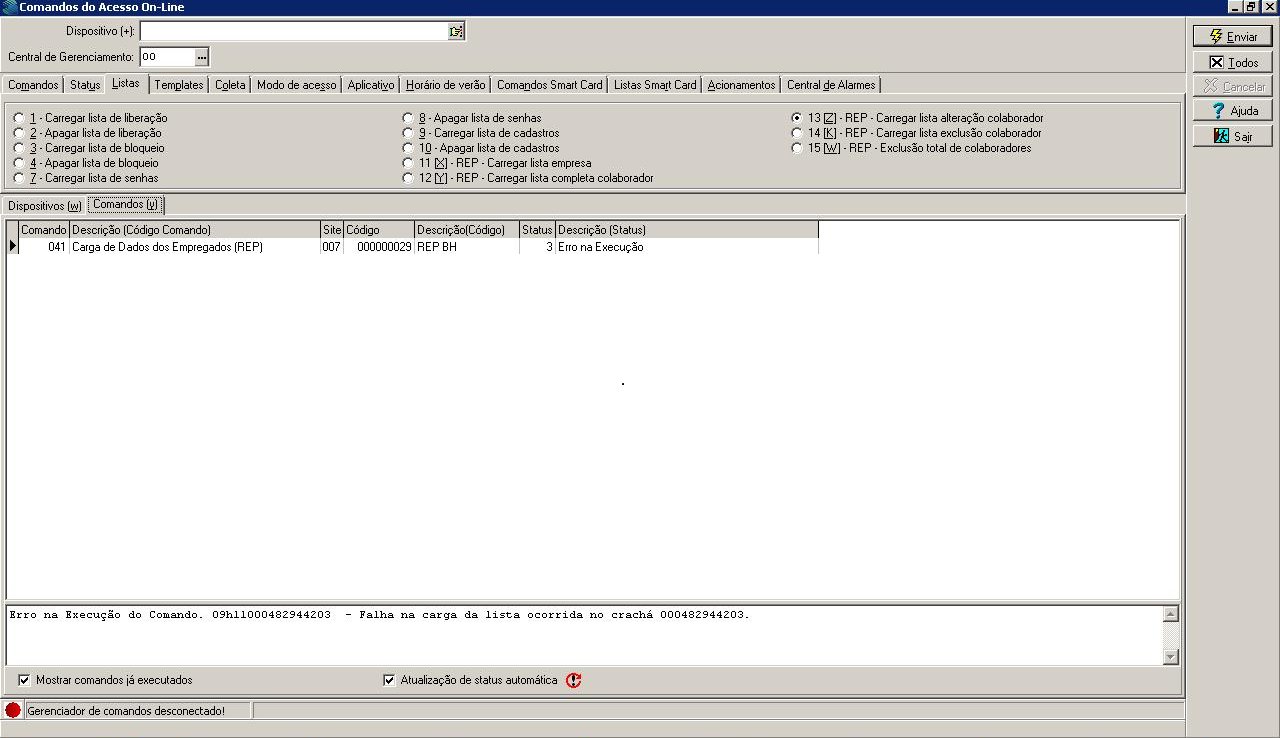Screen dimensions: 1280x738
Task: Switch to the Templates tab
Action: 179,85
